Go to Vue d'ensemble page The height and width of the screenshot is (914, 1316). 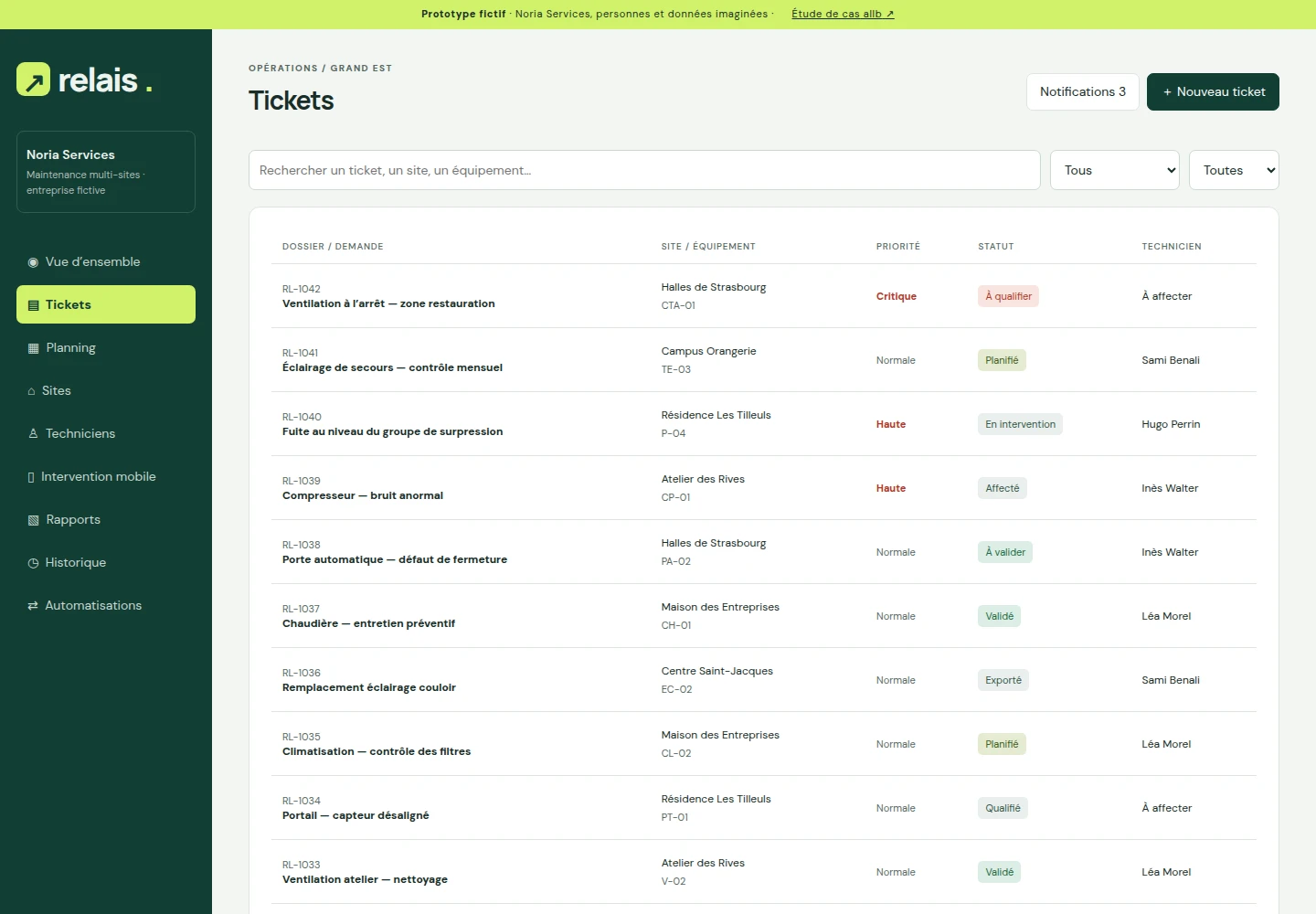tap(106, 261)
